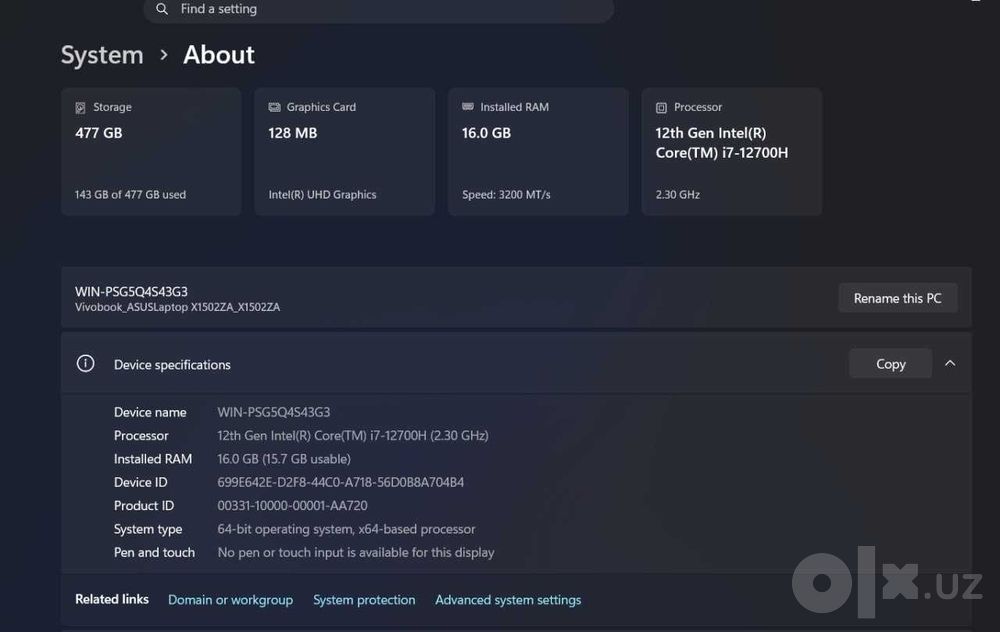1000x632 pixels.
Task: Click Intel(R) UHD Graphics text
Action: (322, 195)
